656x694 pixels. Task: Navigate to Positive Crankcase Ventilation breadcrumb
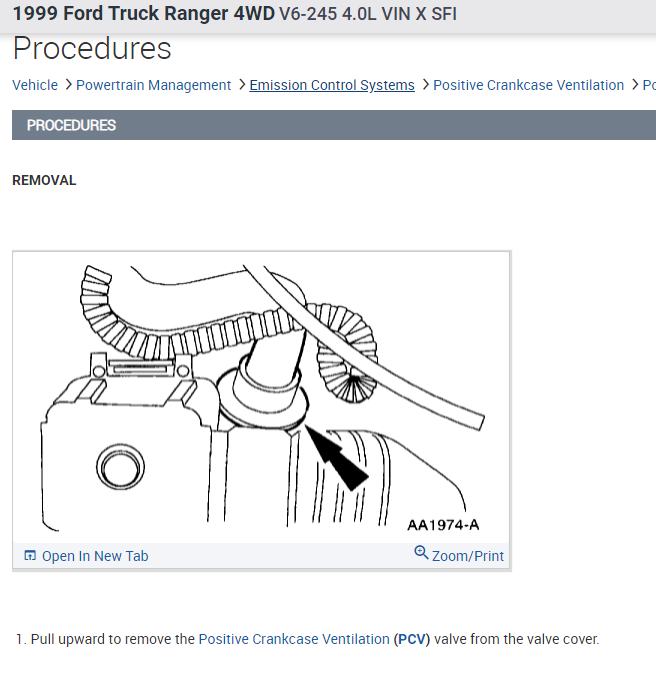(529, 85)
